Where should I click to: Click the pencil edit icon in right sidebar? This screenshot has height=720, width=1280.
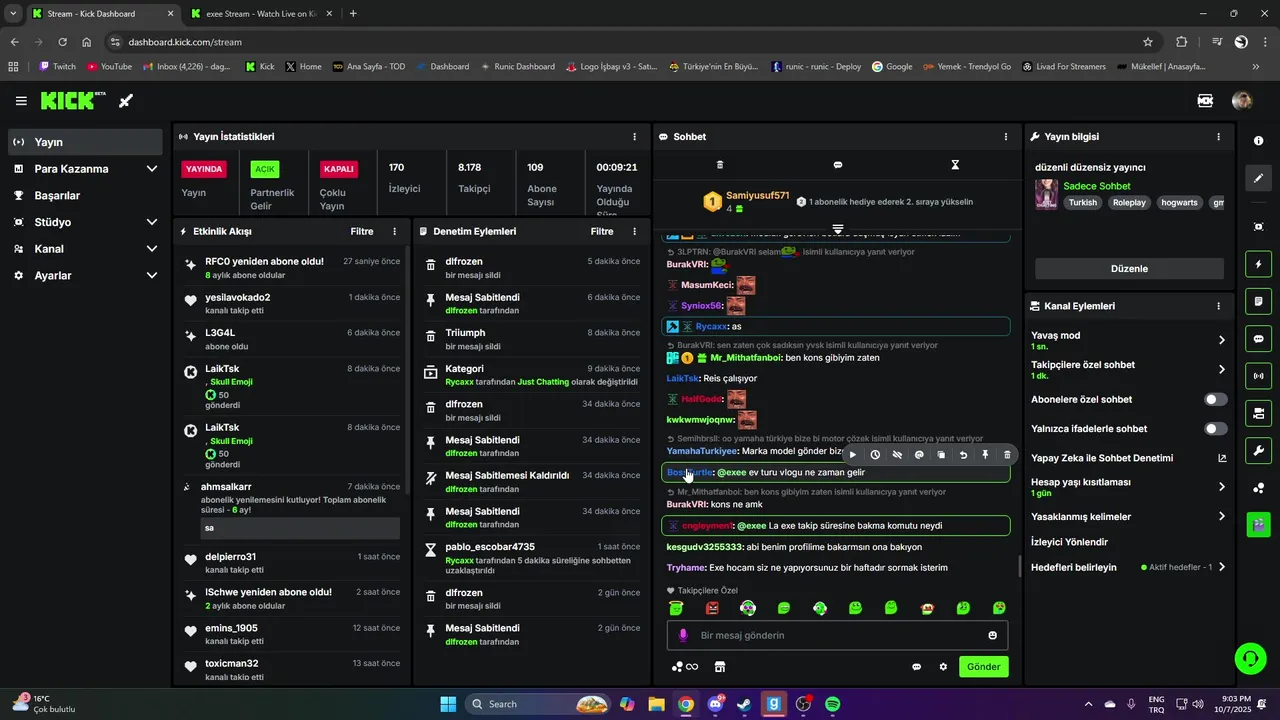click(1258, 178)
